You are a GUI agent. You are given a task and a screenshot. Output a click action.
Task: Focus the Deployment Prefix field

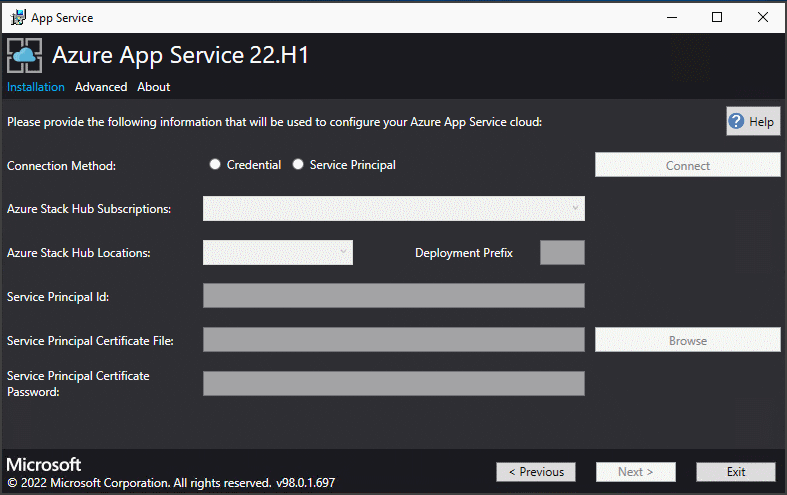pos(562,253)
